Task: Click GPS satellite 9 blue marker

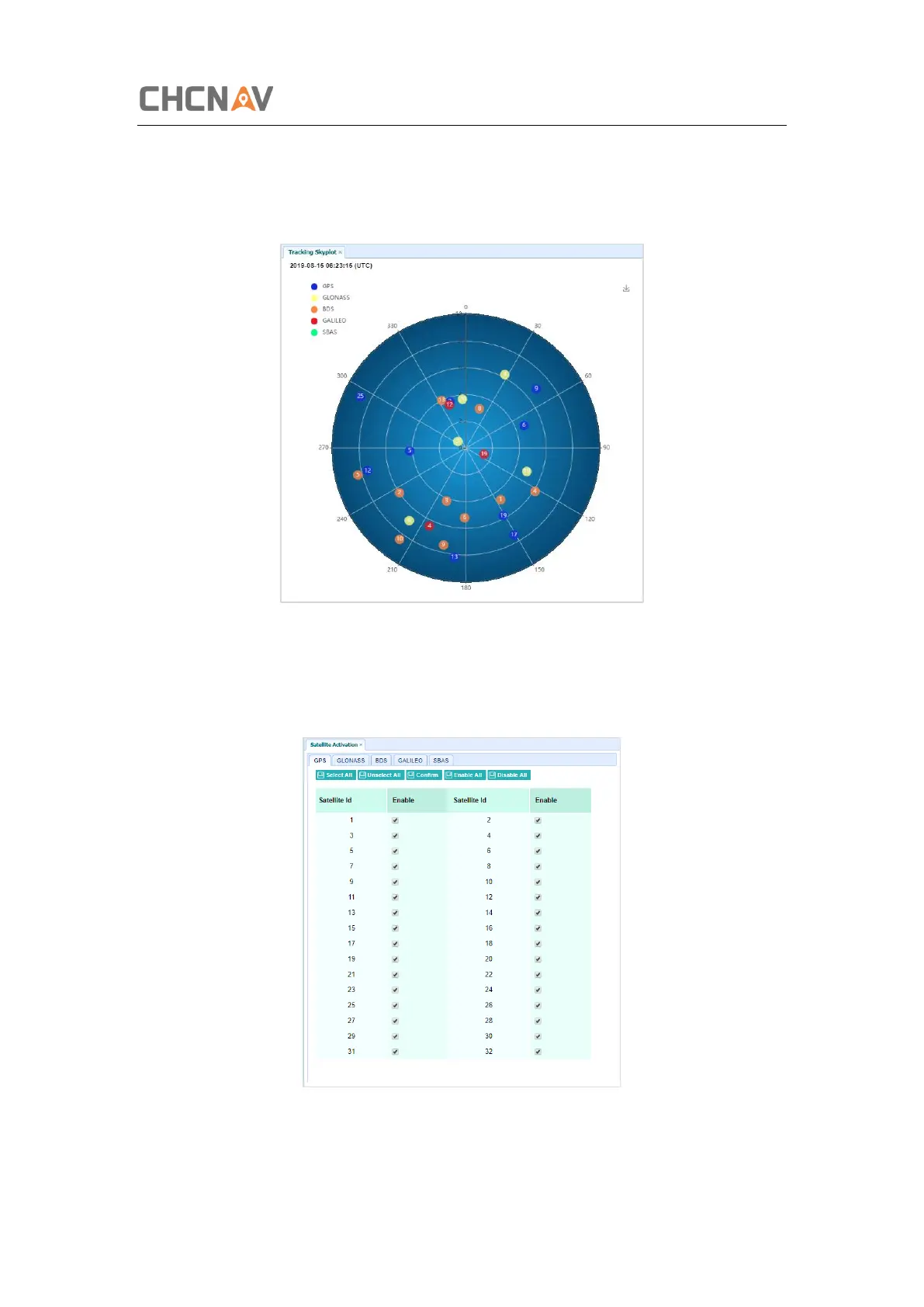Action: [535, 389]
